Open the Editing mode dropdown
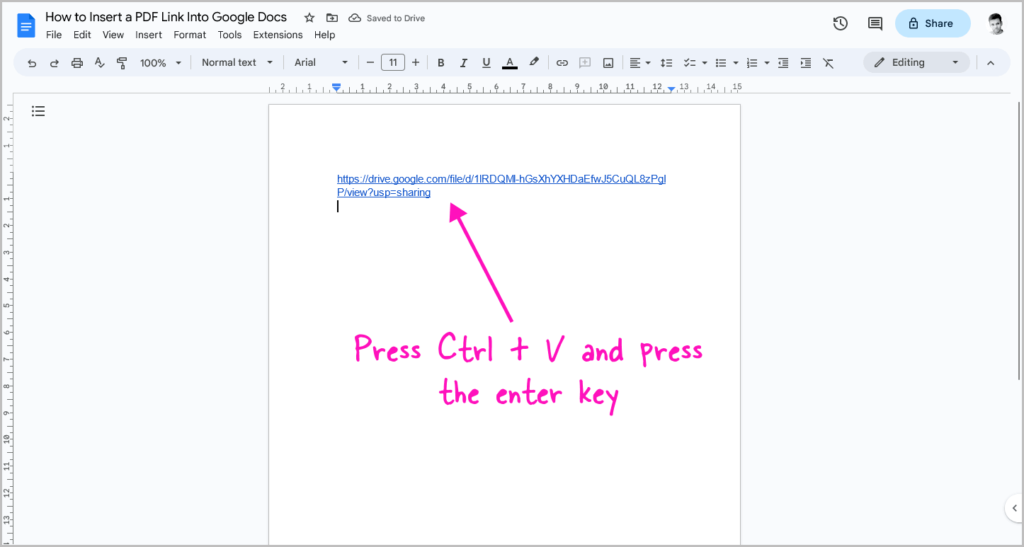Screen dimensions: 1024x547 click(916, 63)
